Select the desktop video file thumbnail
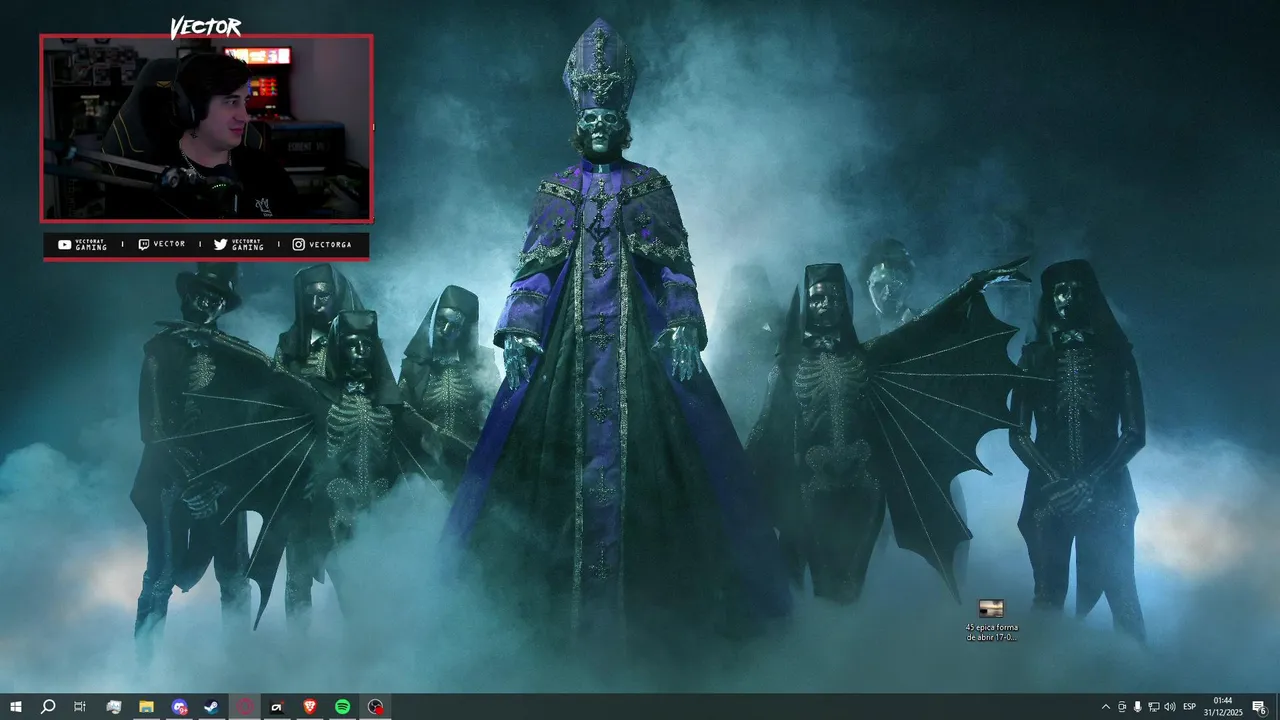 tap(991, 608)
